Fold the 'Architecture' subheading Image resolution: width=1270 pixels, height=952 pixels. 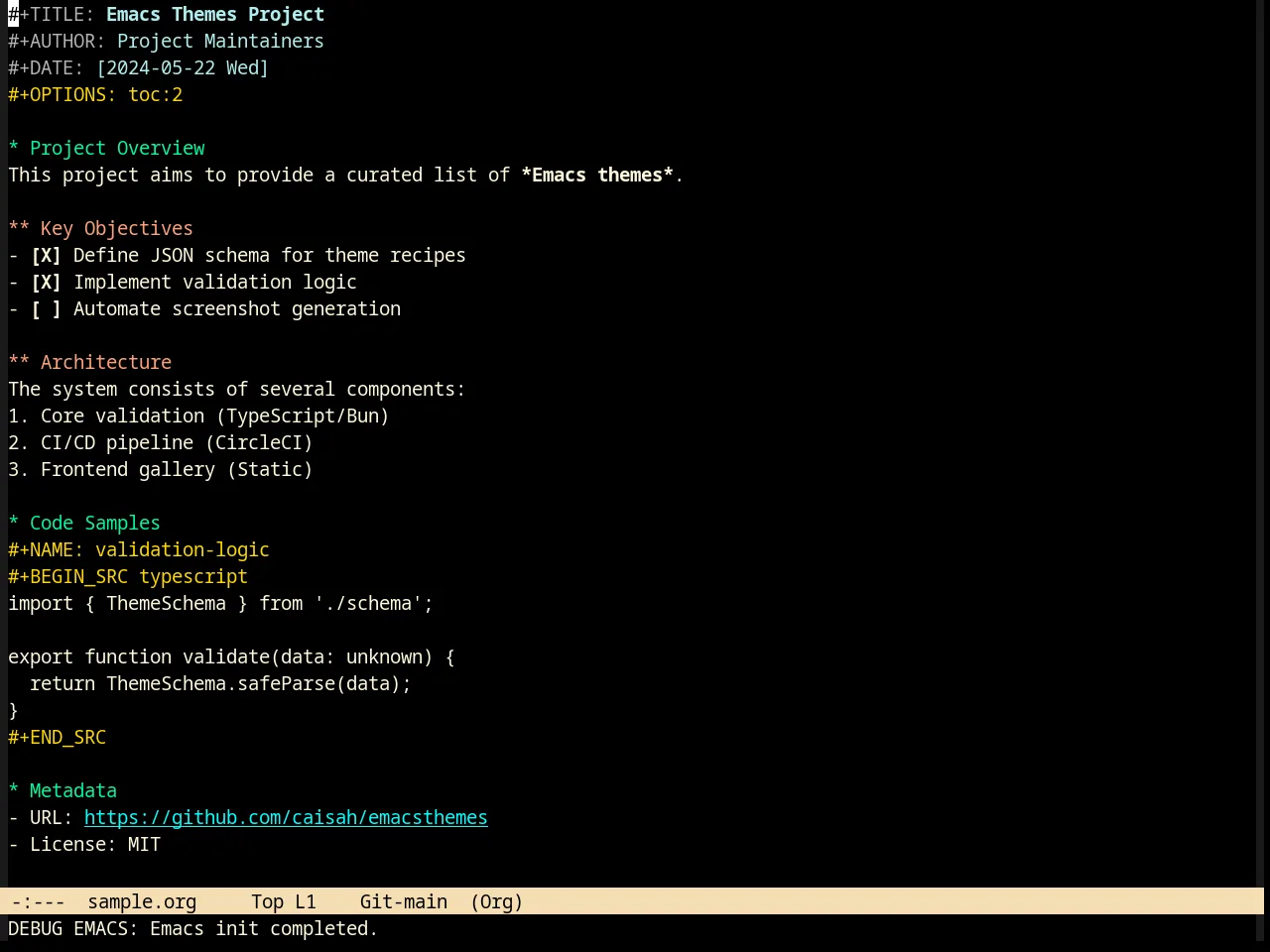(90, 362)
